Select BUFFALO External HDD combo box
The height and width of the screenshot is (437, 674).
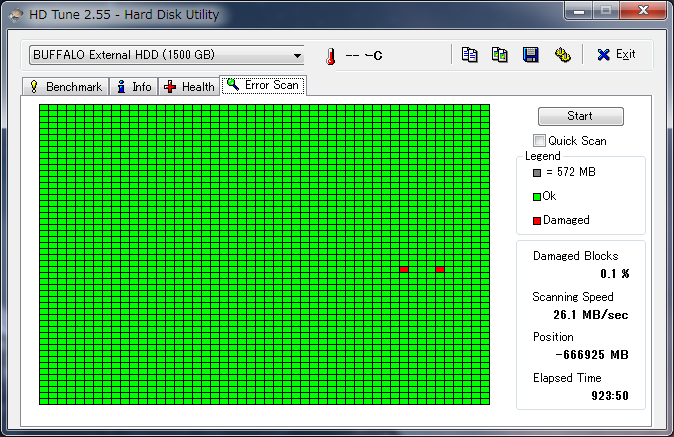pyautogui.click(x=166, y=55)
